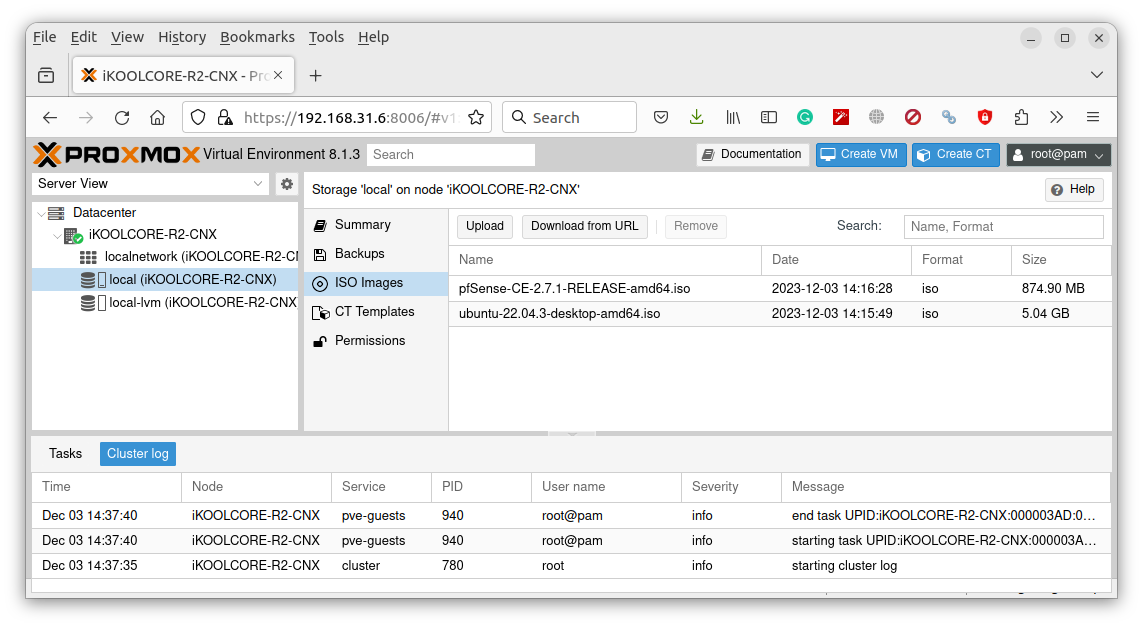Reload the current page
This screenshot has height=627, width=1143.
coord(122,117)
